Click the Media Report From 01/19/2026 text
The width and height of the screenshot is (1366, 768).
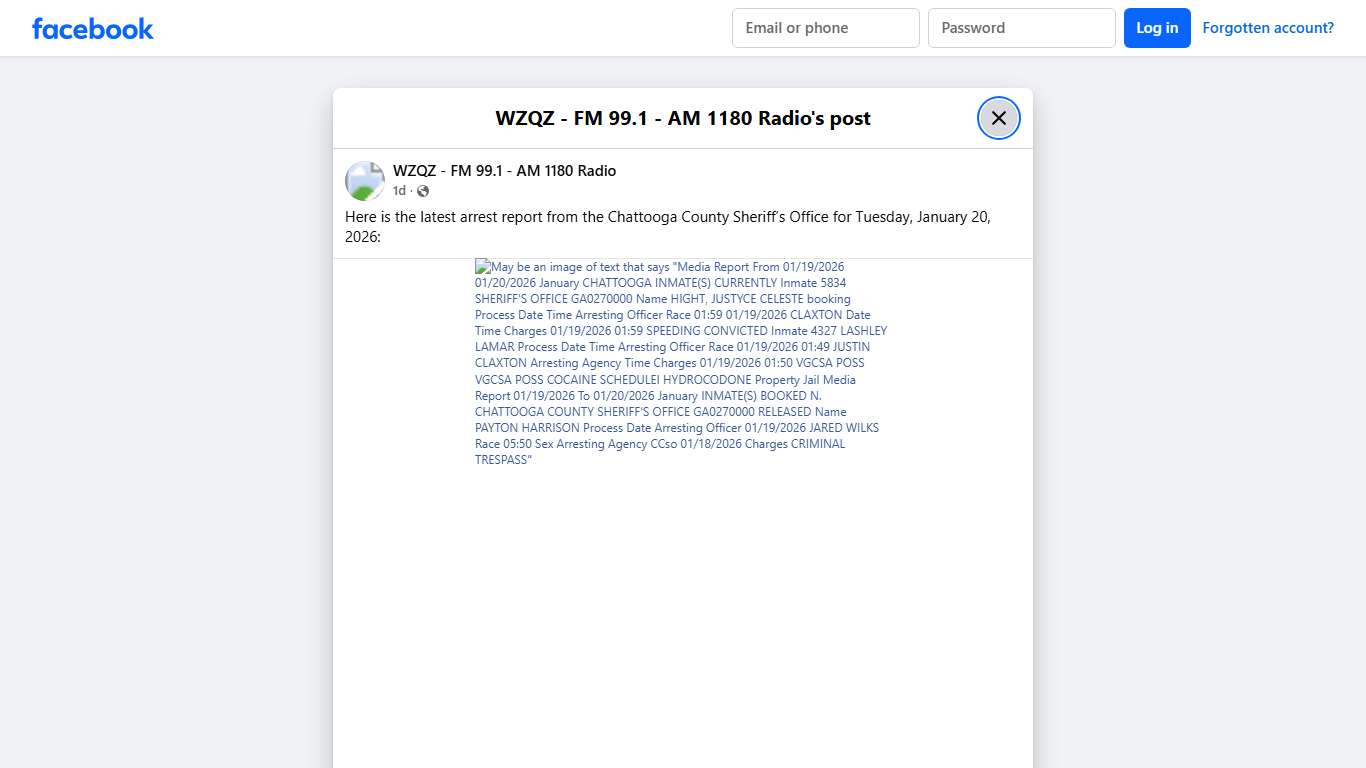760,266
